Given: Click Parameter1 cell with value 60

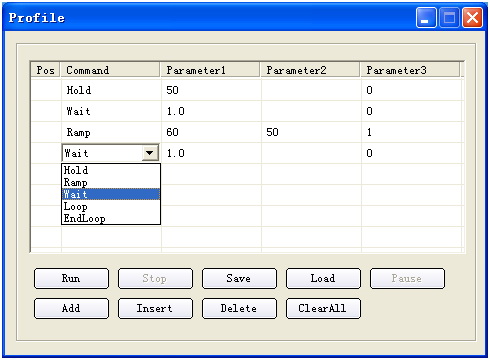Looking at the screenshot, I should pyautogui.click(x=211, y=132).
